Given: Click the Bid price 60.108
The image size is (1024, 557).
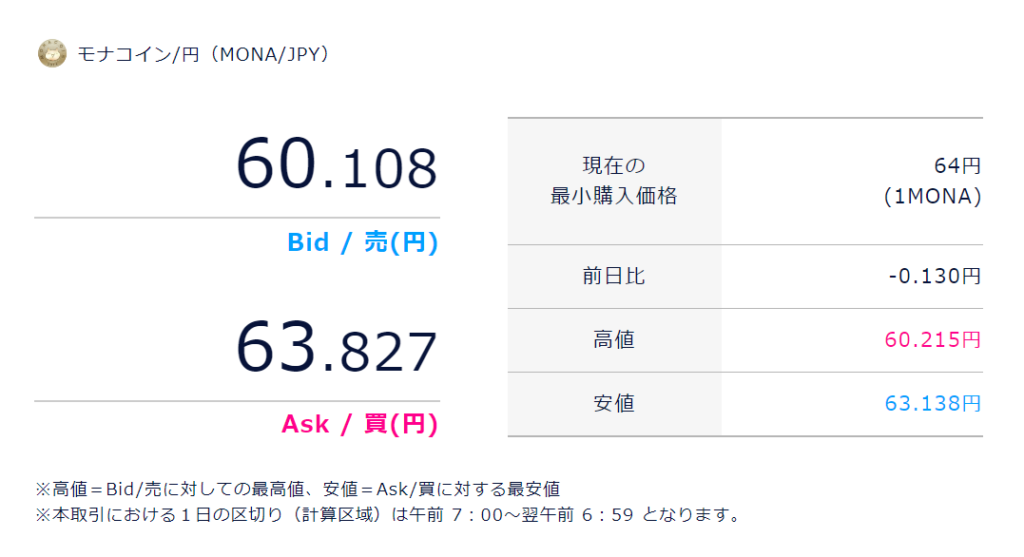Looking at the screenshot, I should (337, 165).
